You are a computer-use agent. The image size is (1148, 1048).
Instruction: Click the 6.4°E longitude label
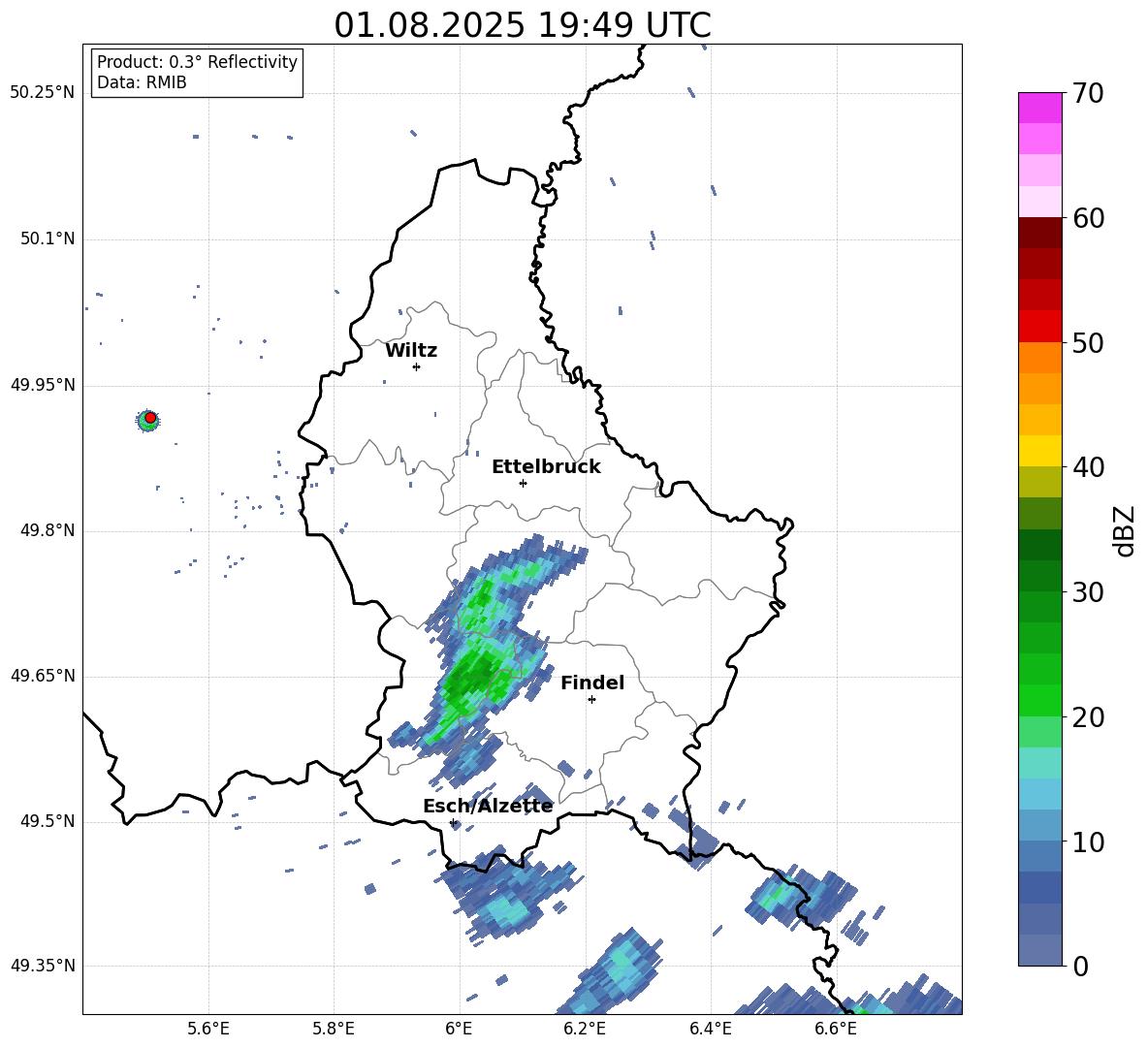click(710, 1029)
